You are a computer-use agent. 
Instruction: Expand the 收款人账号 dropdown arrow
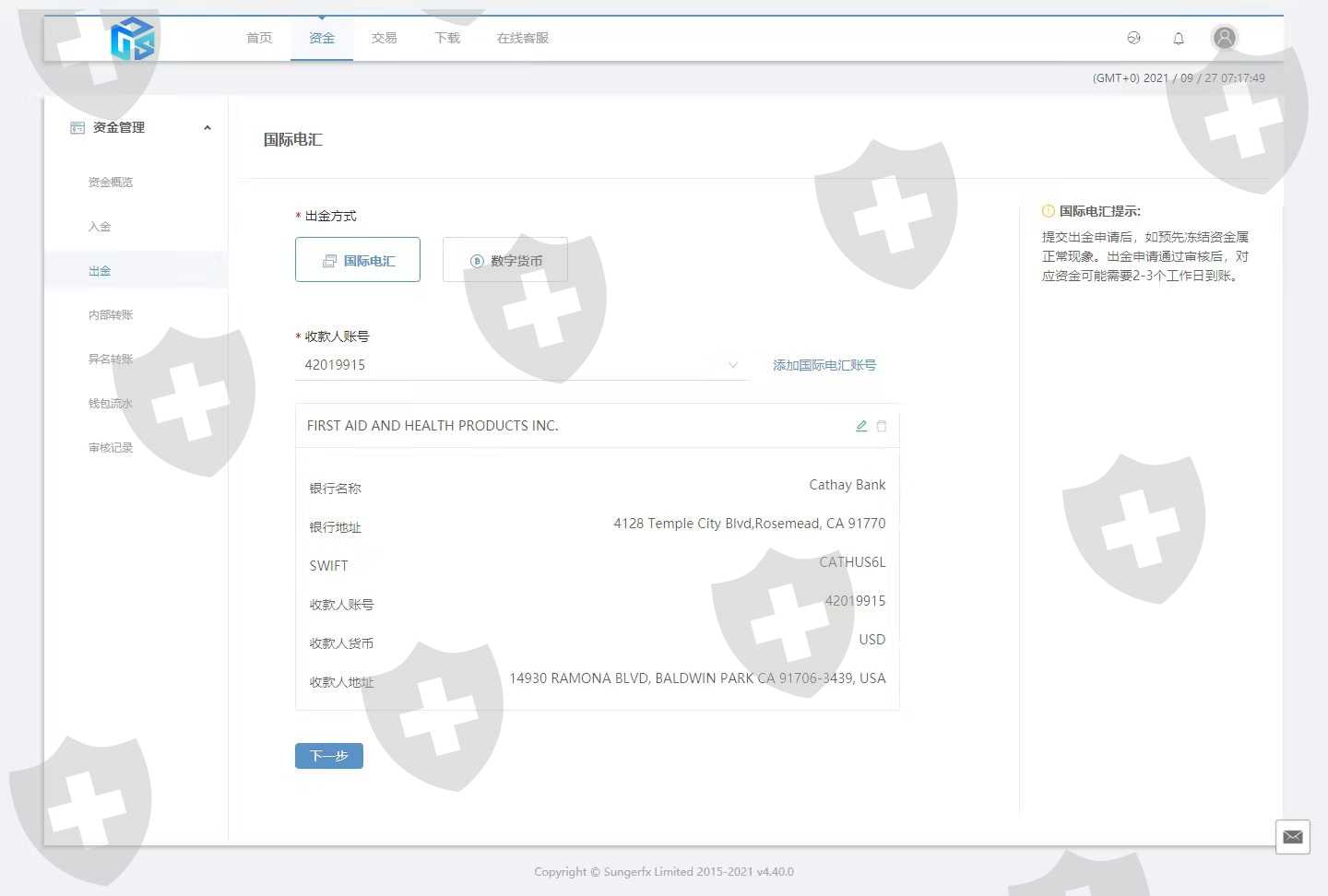[733, 365]
